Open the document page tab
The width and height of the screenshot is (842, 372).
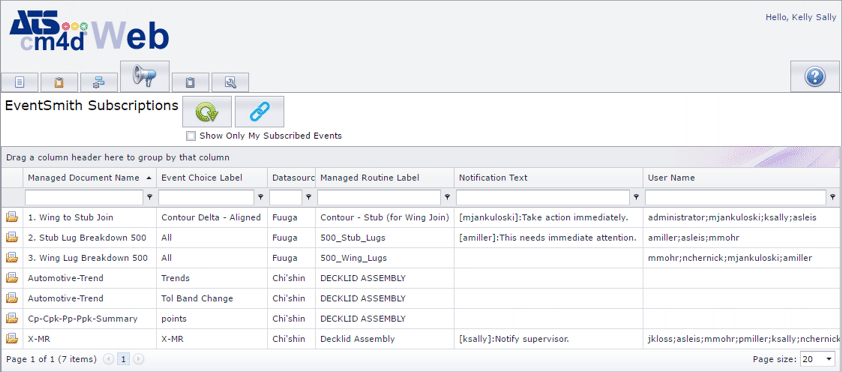coord(19,82)
